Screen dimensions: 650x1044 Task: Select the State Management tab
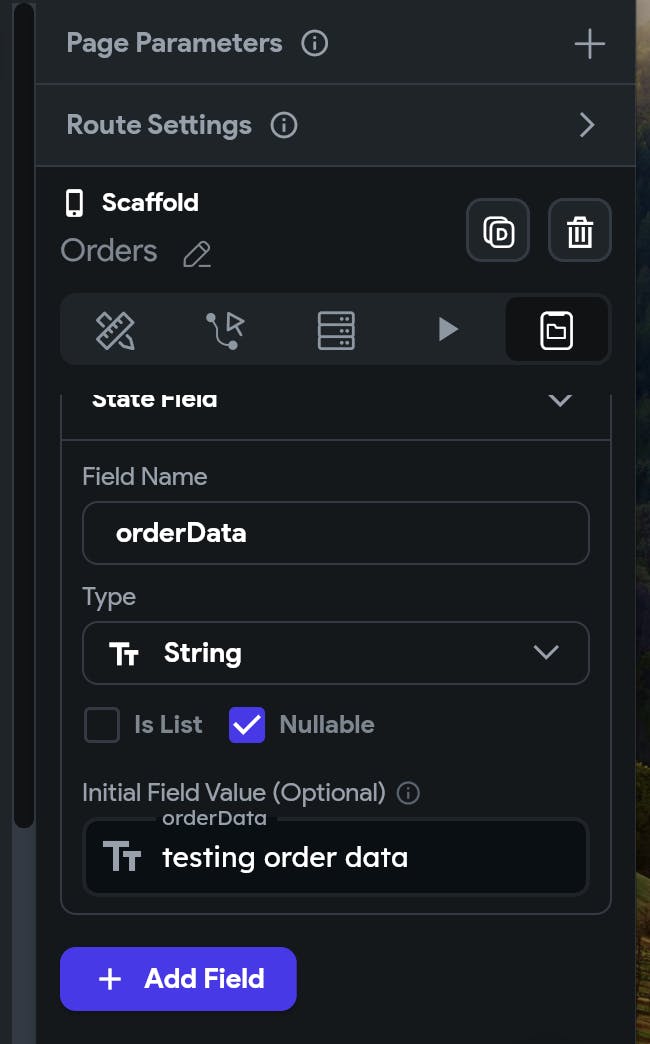(x=556, y=330)
